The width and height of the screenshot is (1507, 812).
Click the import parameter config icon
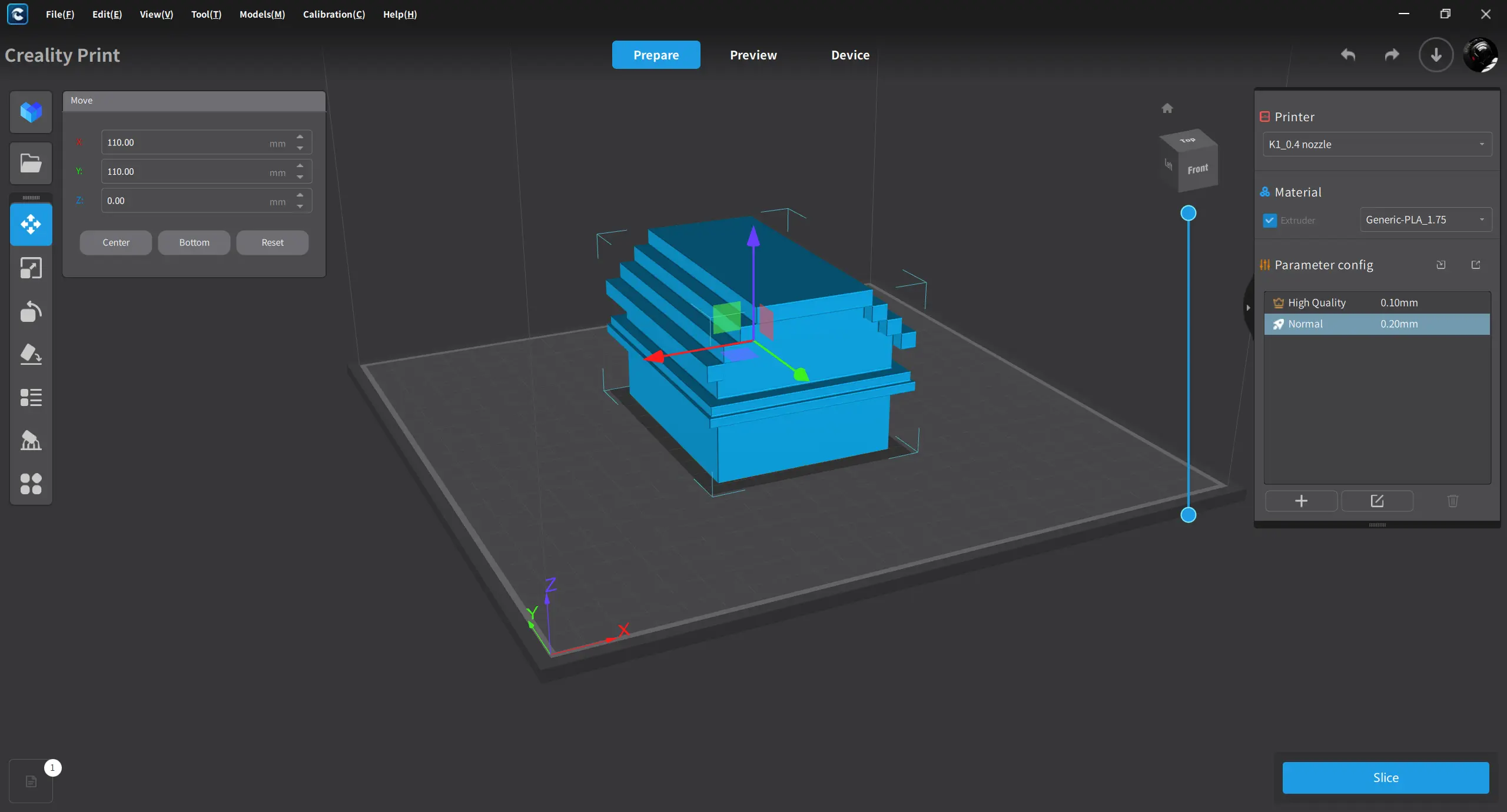1441,265
